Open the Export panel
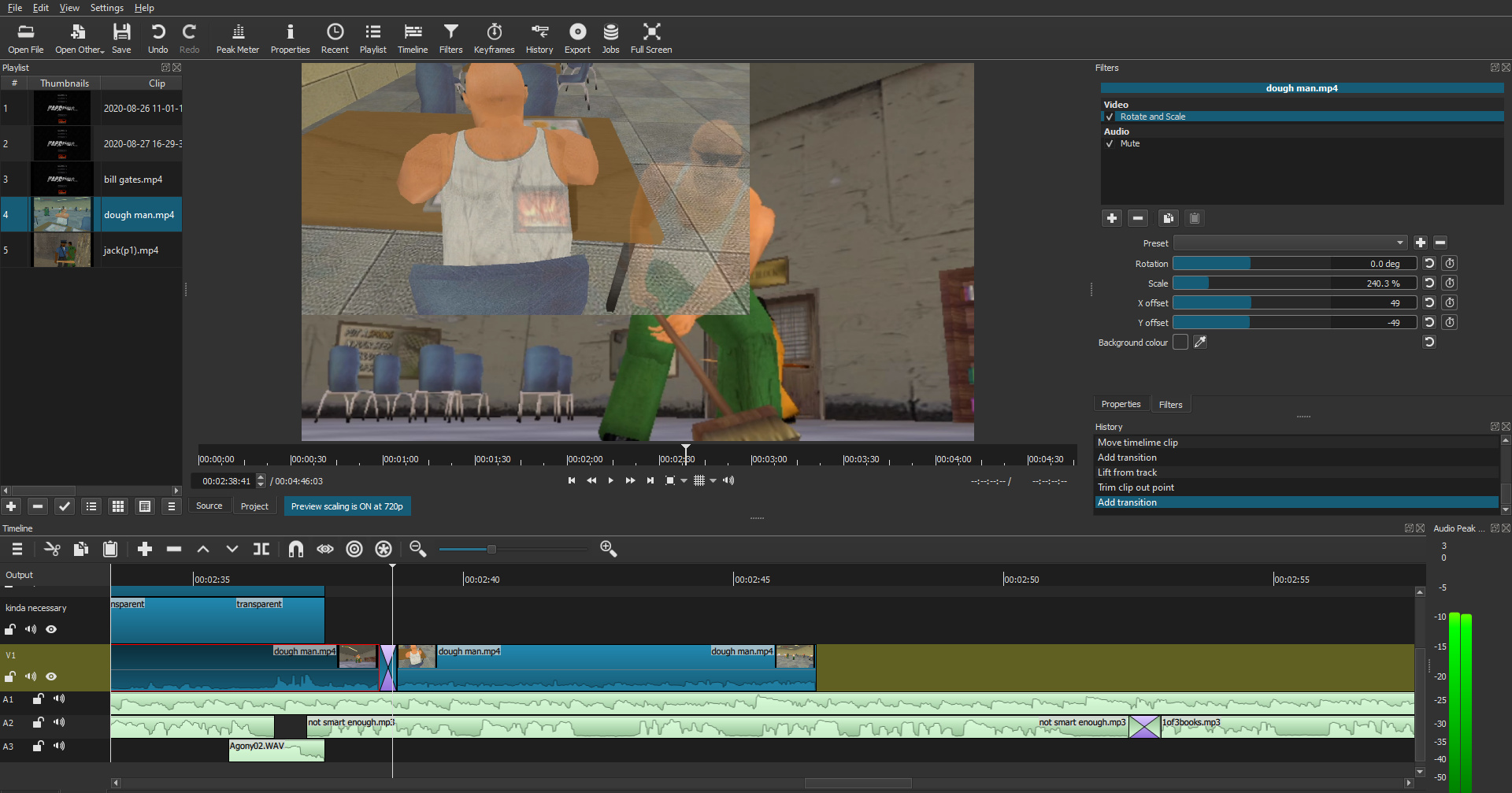The image size is (1512, 793). [x=577, y=38]
